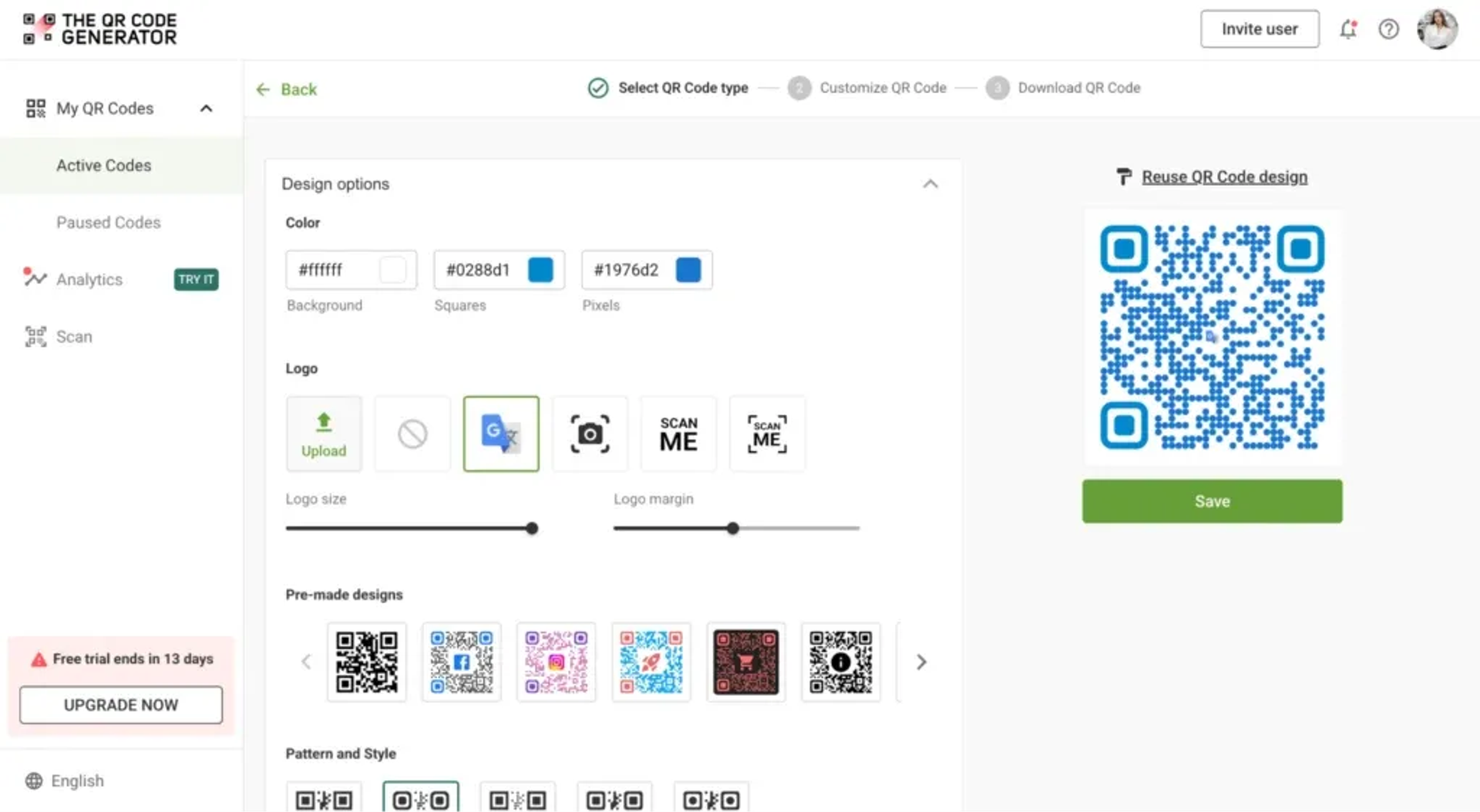Choose the info icon pre-made design
The height and width of the screenshot is (812, 1480).
click(841, 662)
